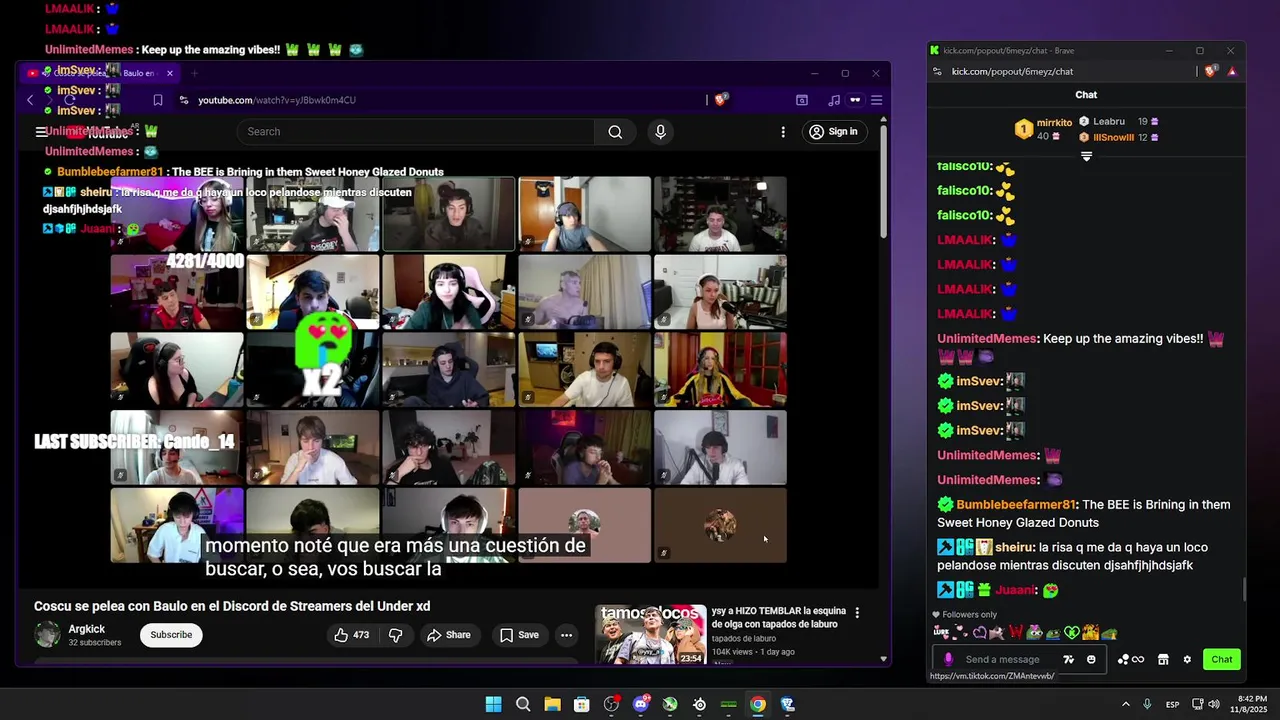Open the Kick gift shop icon
This screenshot has height=720, width=1280.
(1163, 659)
